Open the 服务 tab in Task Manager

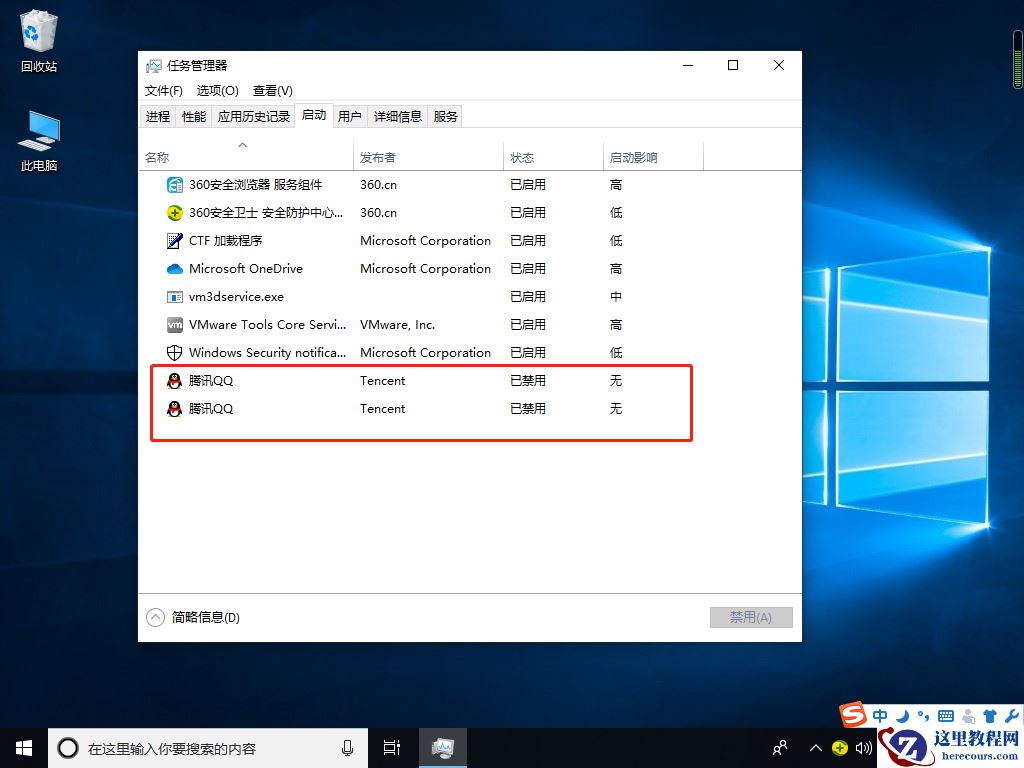pyautogui.click(x=447, y=116)
